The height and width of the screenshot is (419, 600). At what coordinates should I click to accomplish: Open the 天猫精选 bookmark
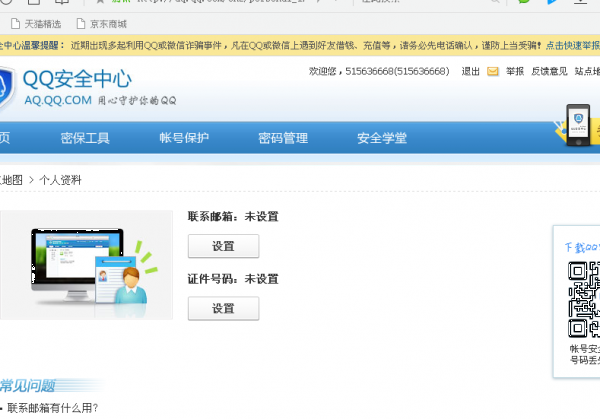pyautogui.click(x=36, y=24)
